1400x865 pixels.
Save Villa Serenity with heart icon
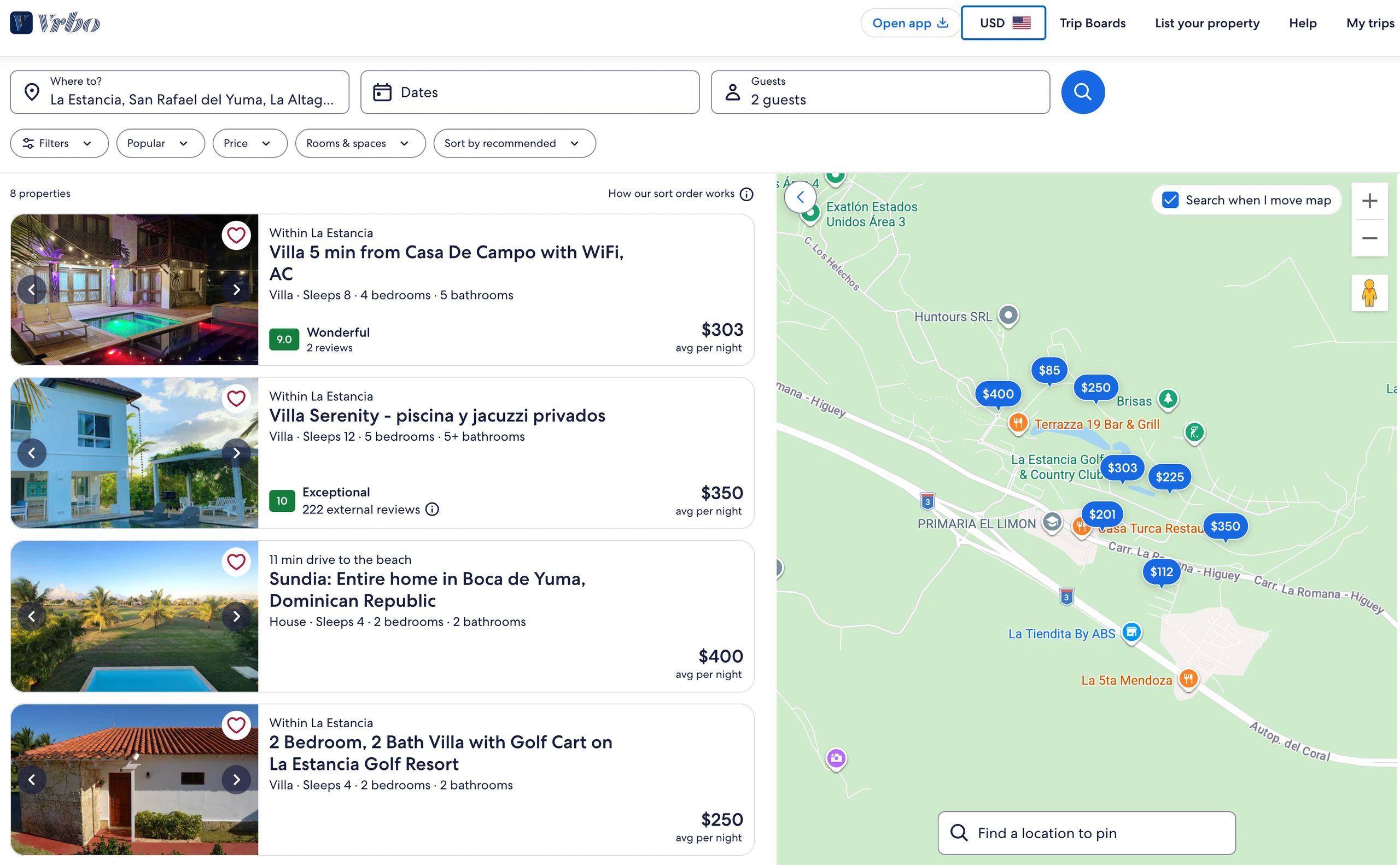coord(236,398)
